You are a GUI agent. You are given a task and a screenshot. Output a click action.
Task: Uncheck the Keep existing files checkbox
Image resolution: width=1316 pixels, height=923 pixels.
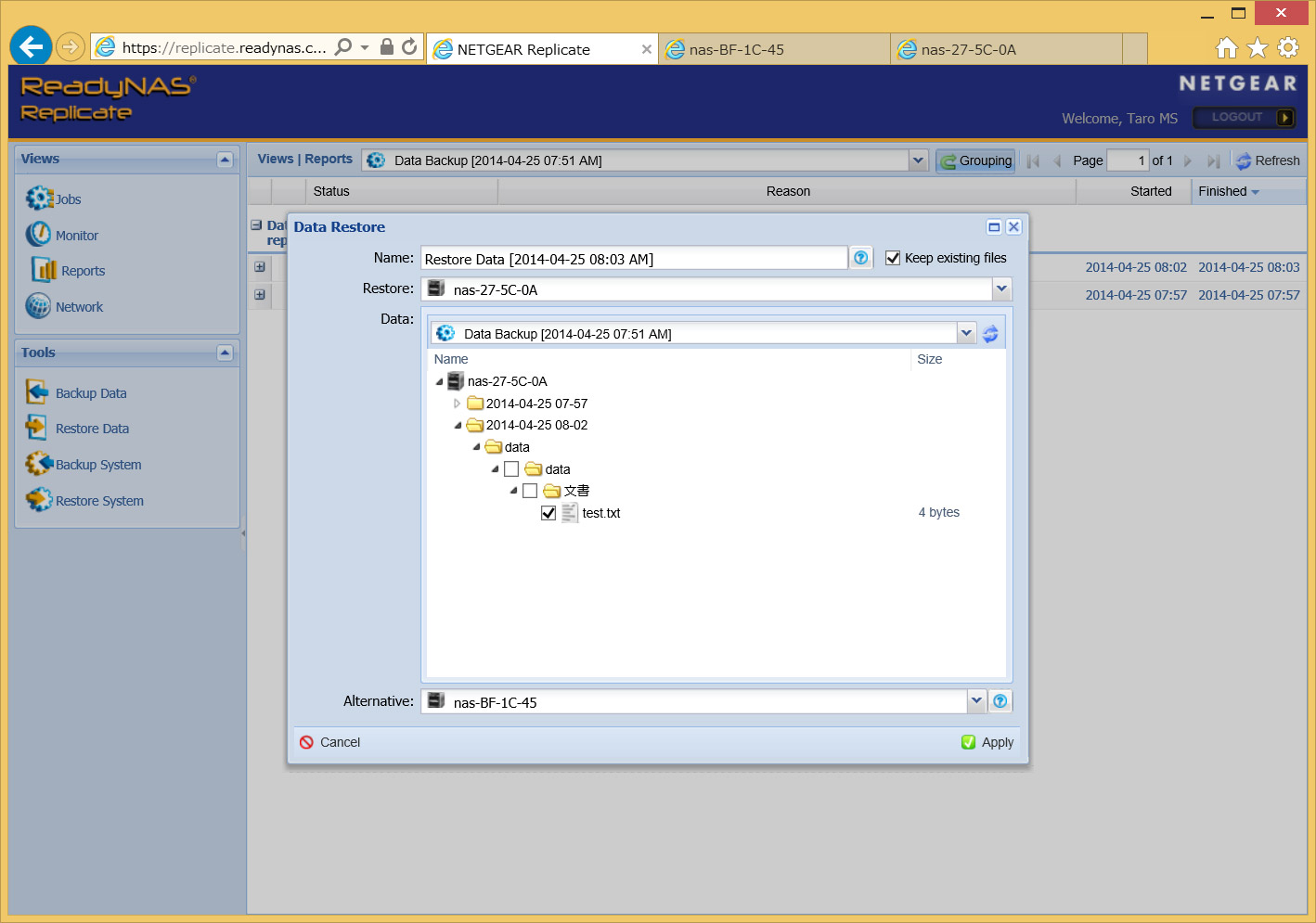click(893, 258)
